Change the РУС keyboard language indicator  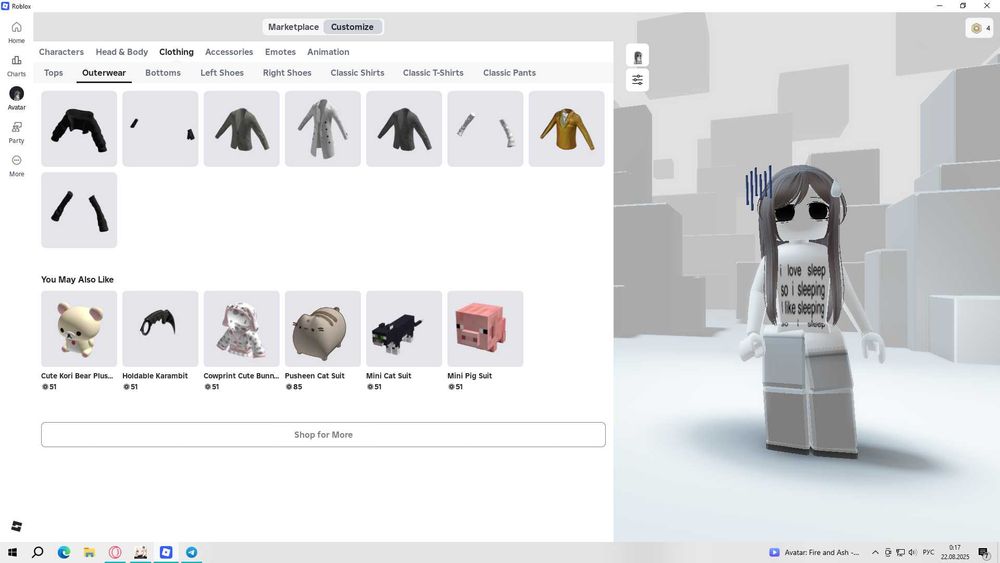coord(929,552)
